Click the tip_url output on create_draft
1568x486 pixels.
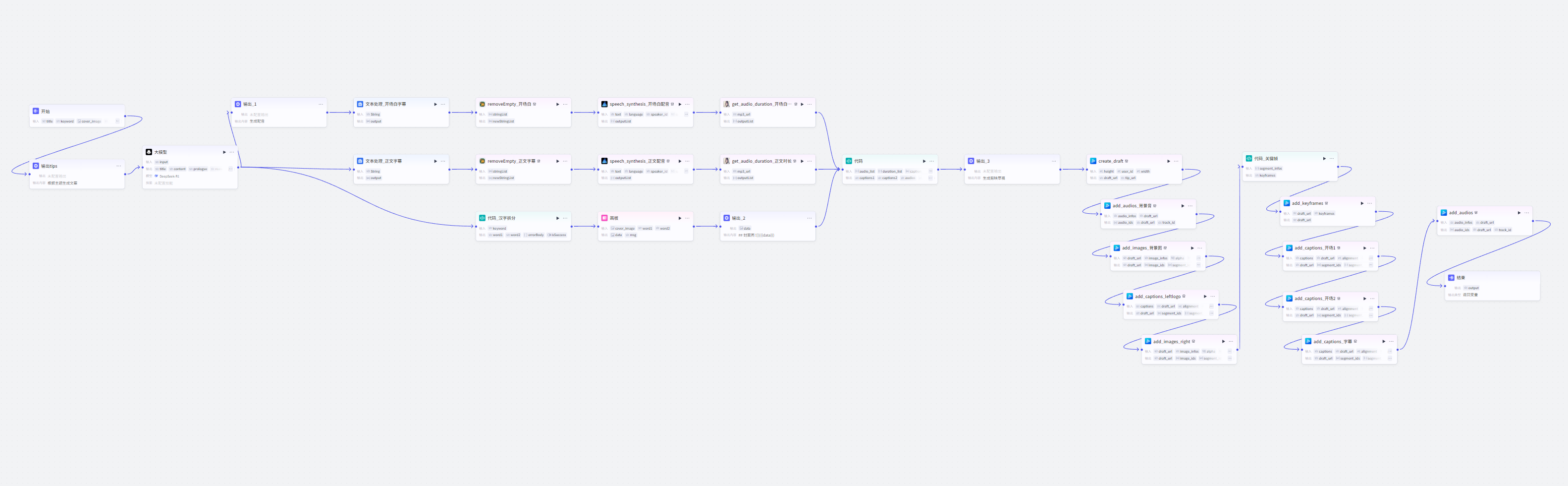click(x=1129, y=178)
